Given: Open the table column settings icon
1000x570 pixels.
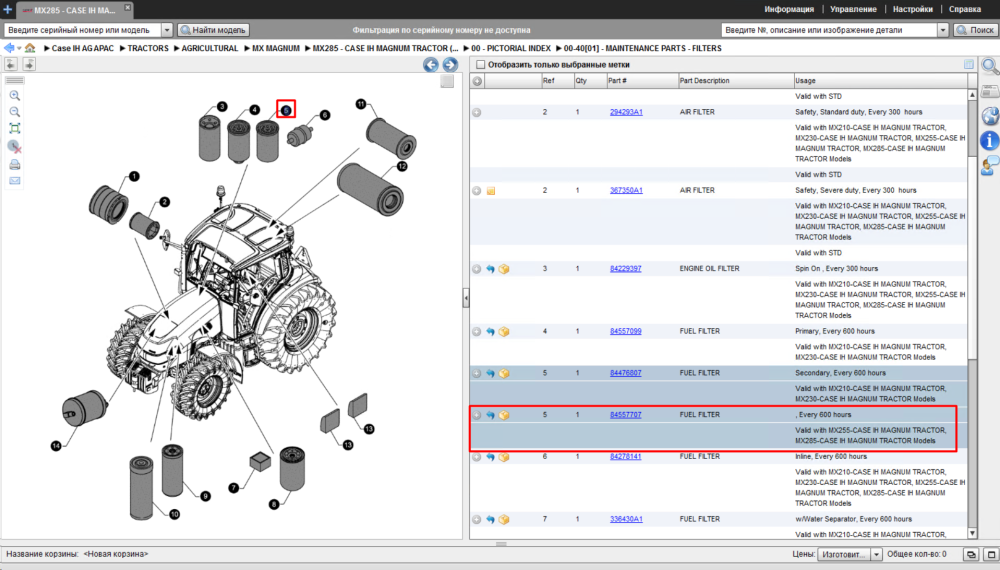Looking at the screenshot, I should pyautogui.click(x=969, y=64).
